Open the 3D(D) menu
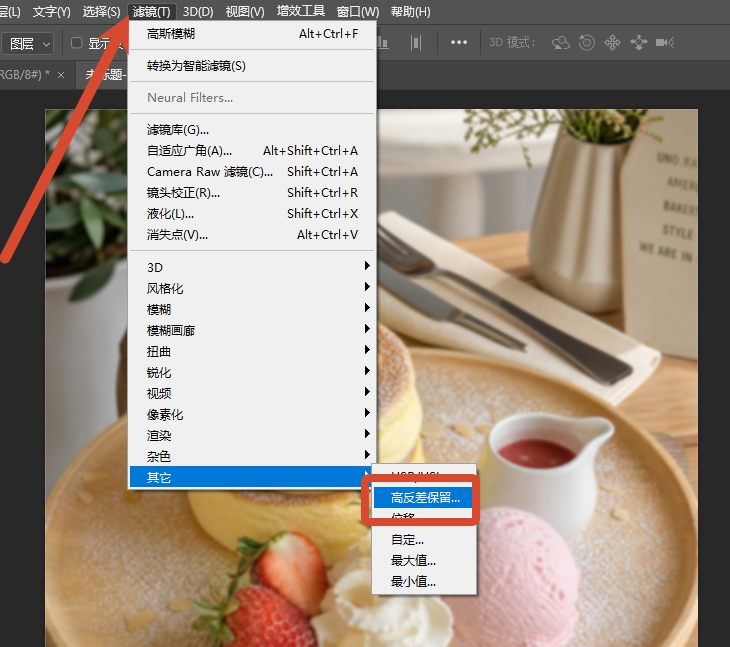730x647 pixels. 198,11
